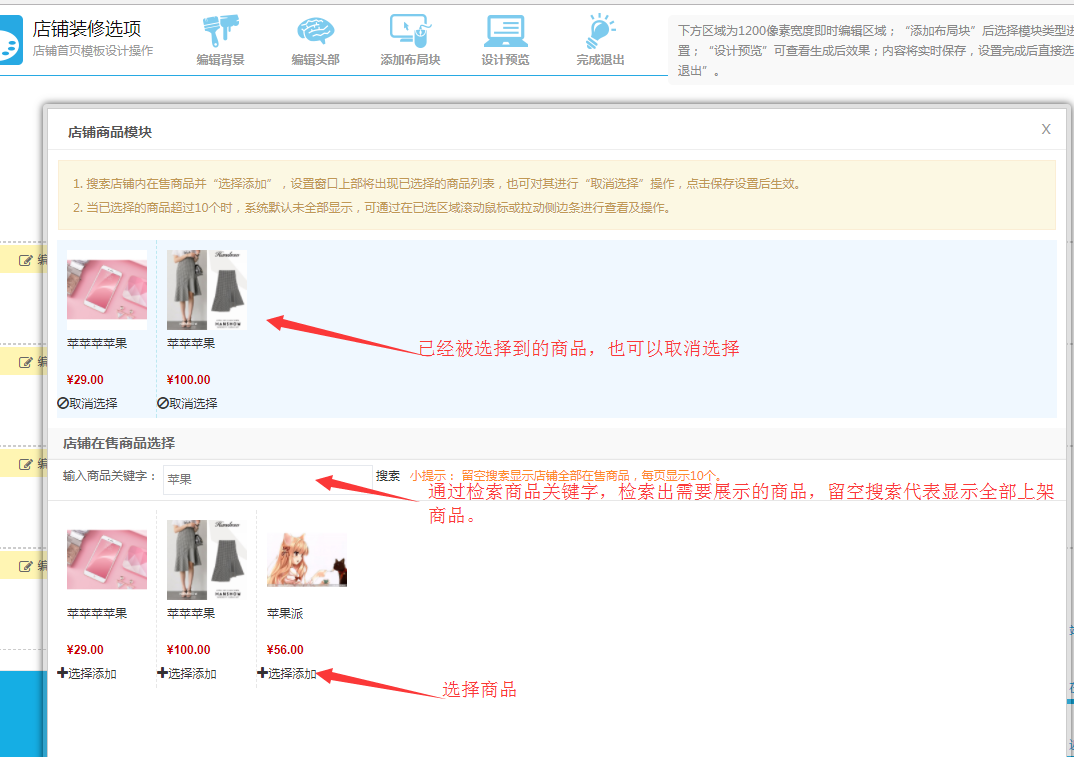
Task: Focus the 输入商品关键字 search field
Action: coord(266,479)
